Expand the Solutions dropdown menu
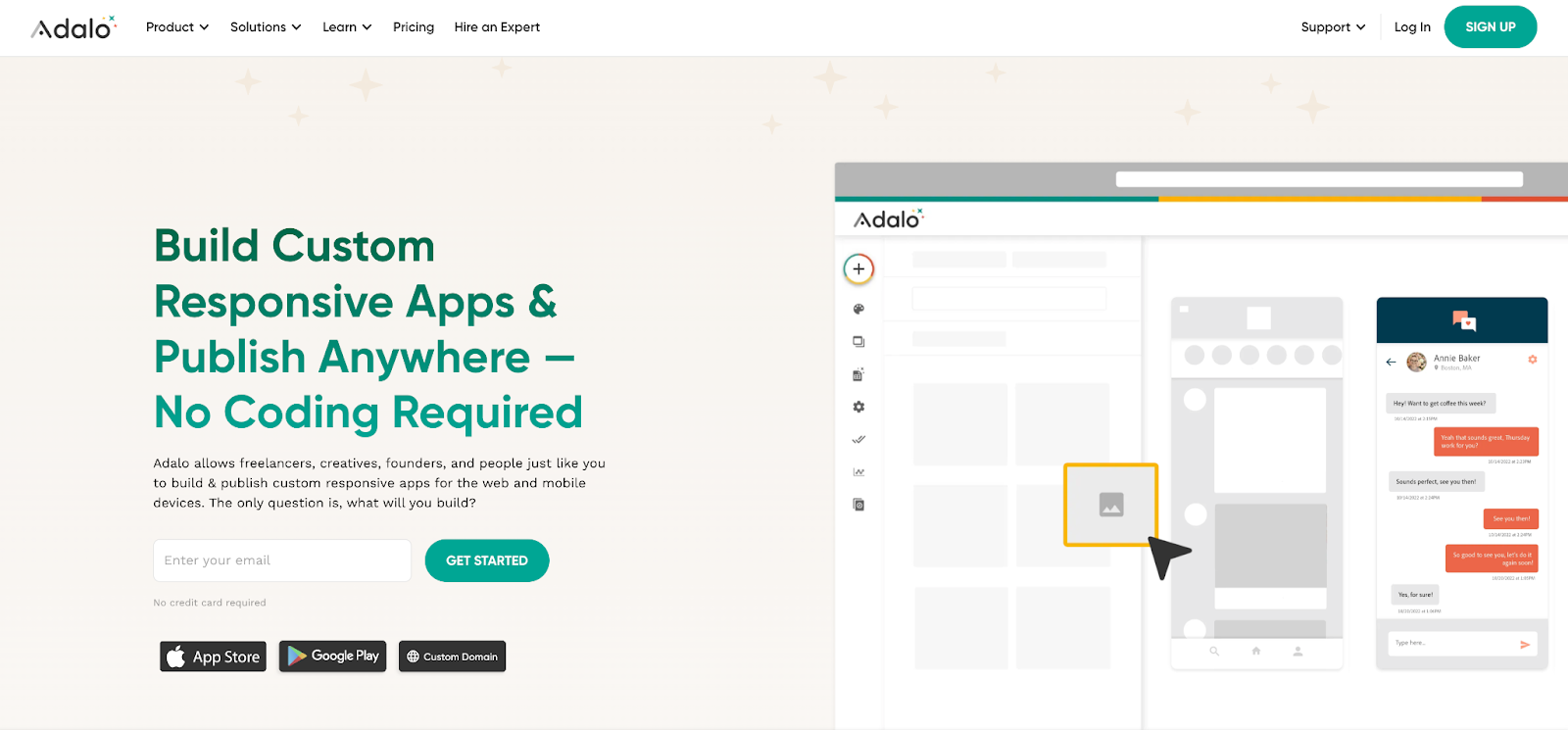 click(266, 27)
